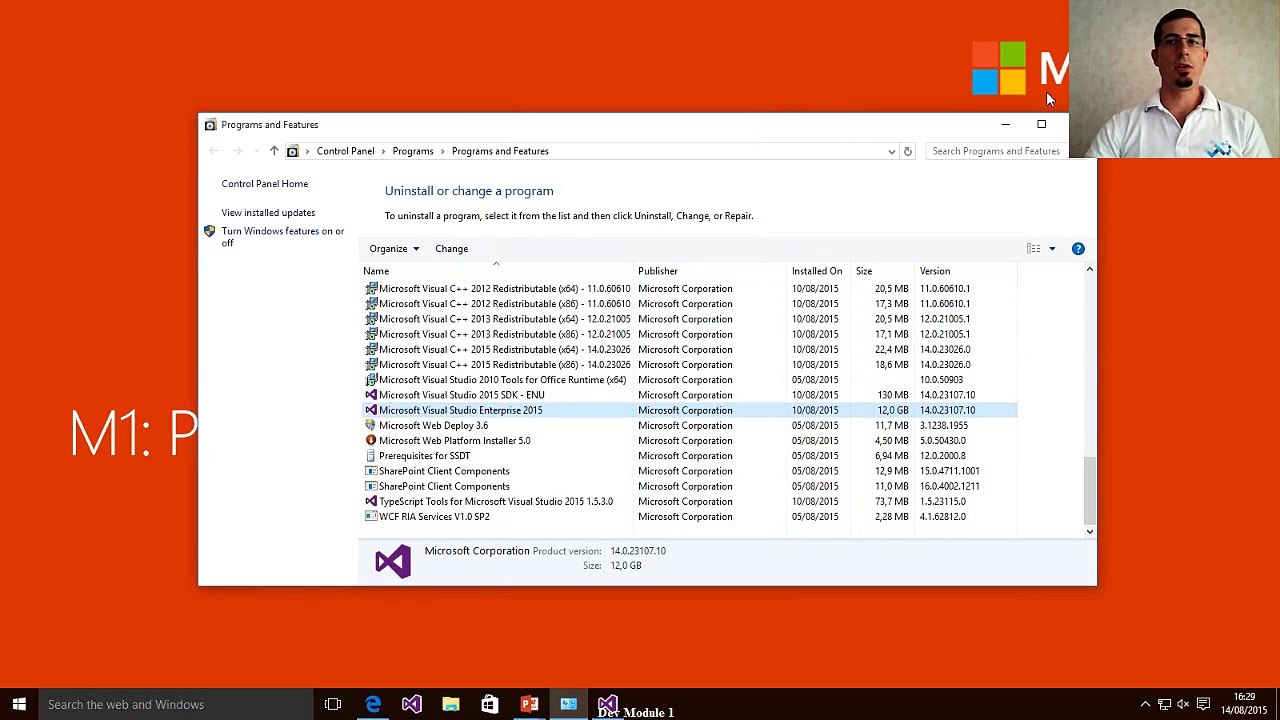Open the Organize dropdown menu
The image size is (1280, 720).
(x=394, y=249)
